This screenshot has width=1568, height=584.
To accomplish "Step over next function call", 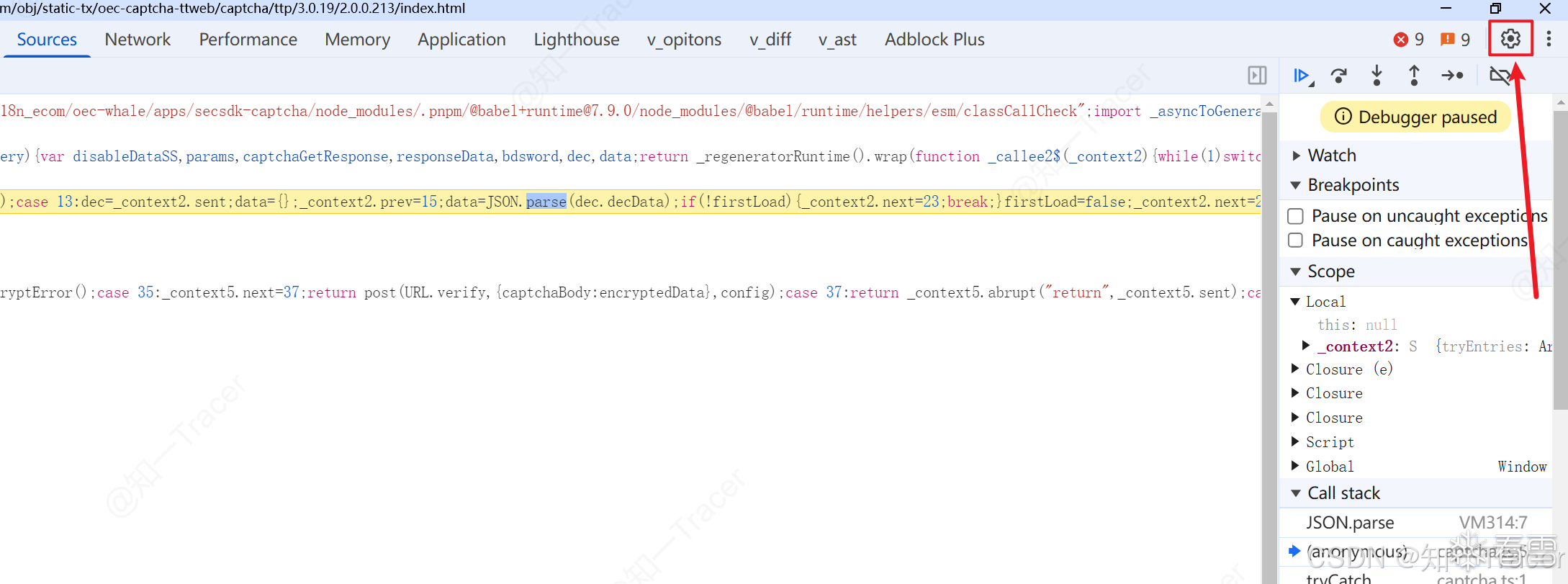I will click(x=1339, y=76).
